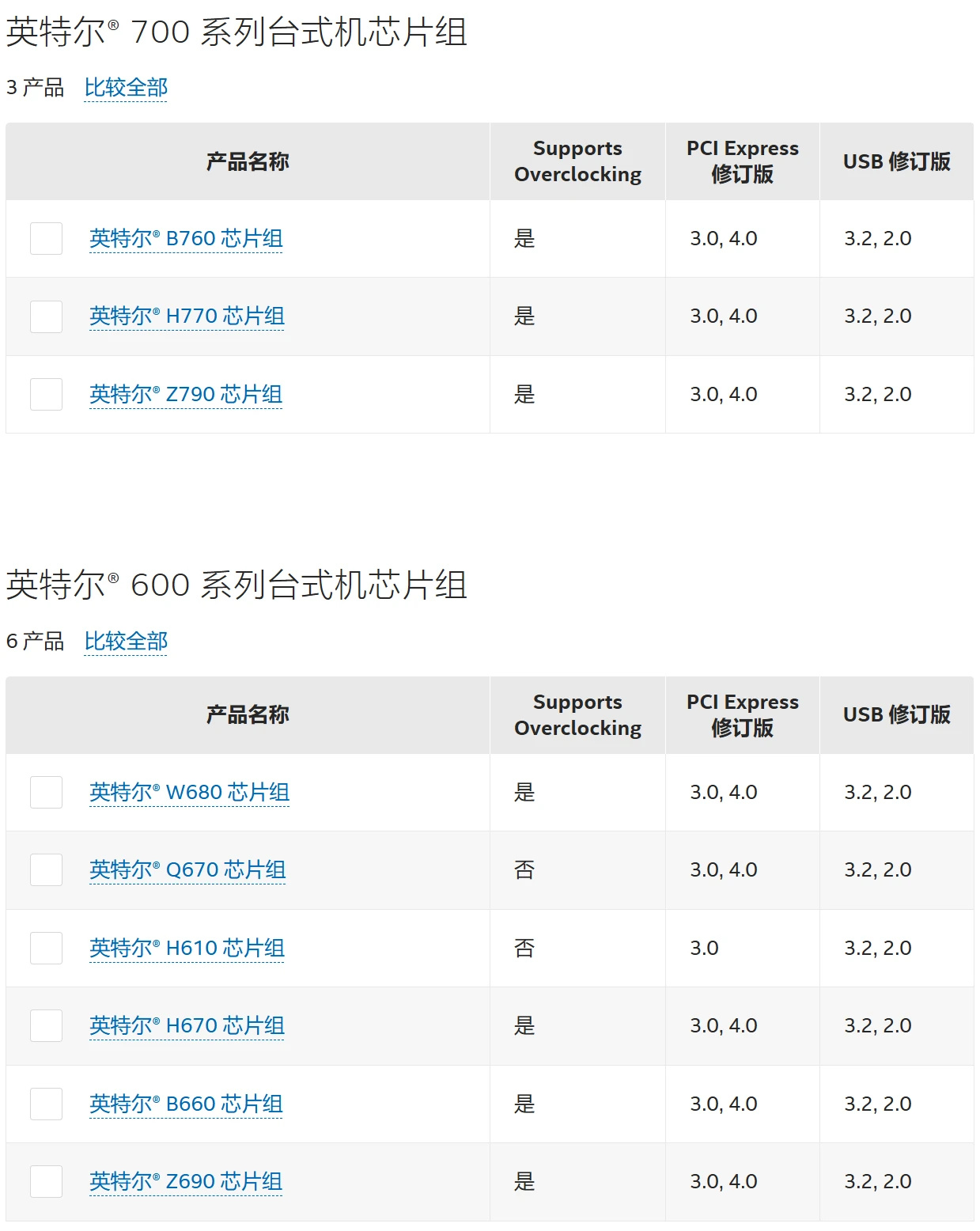The height and width of the screenshot is (1231, 980).
Task: Open the 英特尔 H770 芯片组 link
Action: [x=187, y=316]
